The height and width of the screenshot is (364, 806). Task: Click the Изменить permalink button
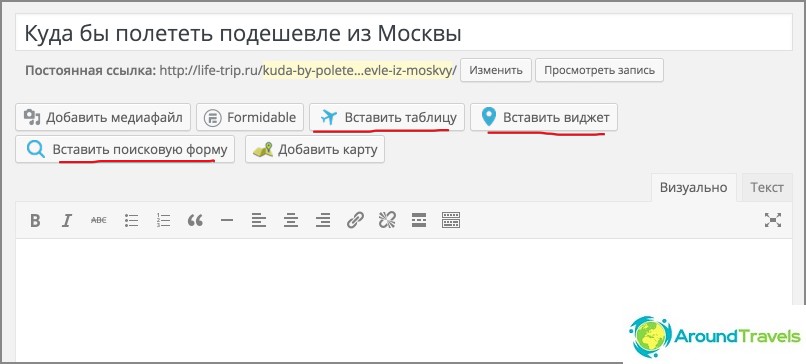pyautogui.click(x=496, y=70)
